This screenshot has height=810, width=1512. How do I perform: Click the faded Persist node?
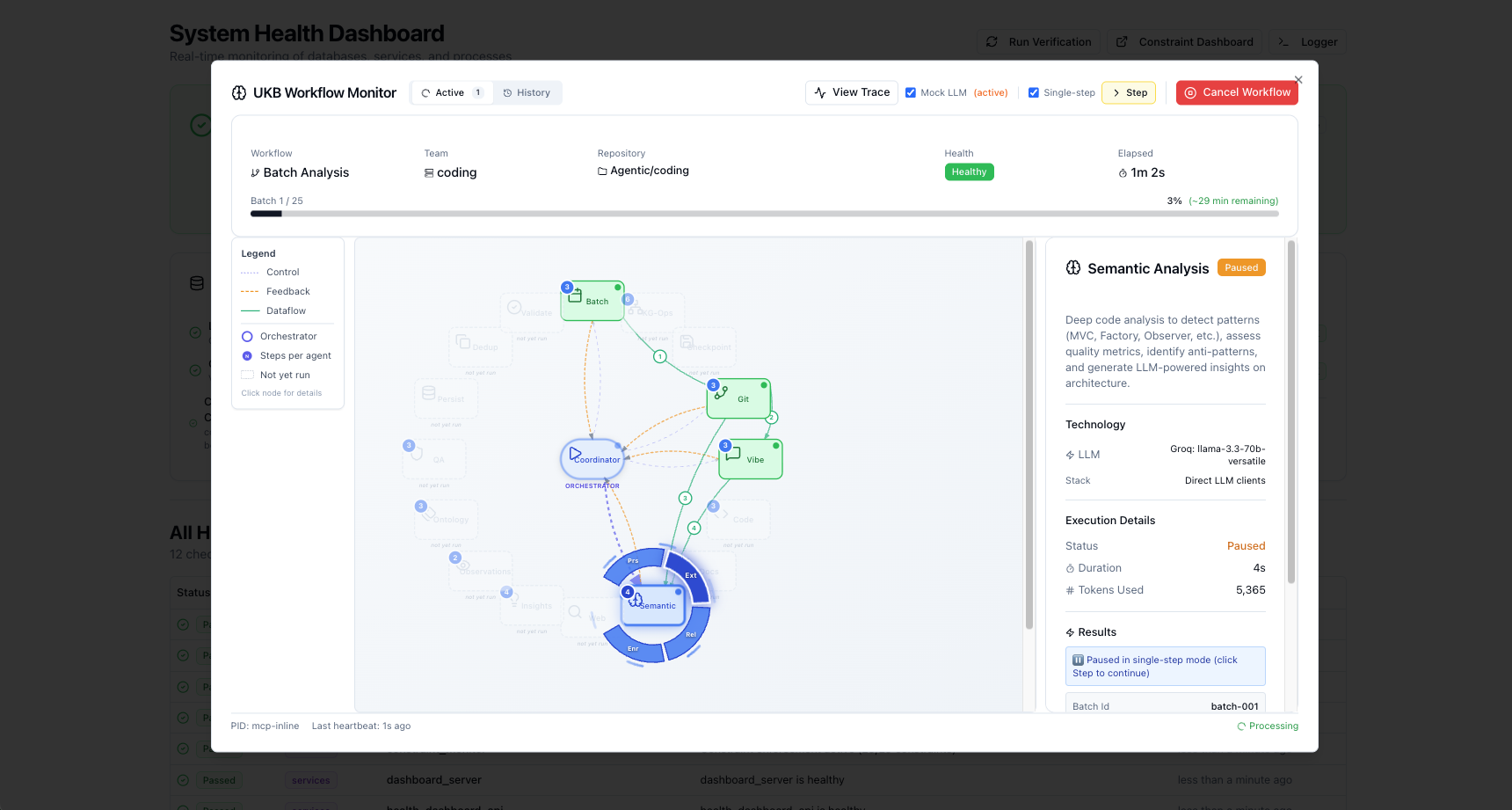[x=447, y=398]
